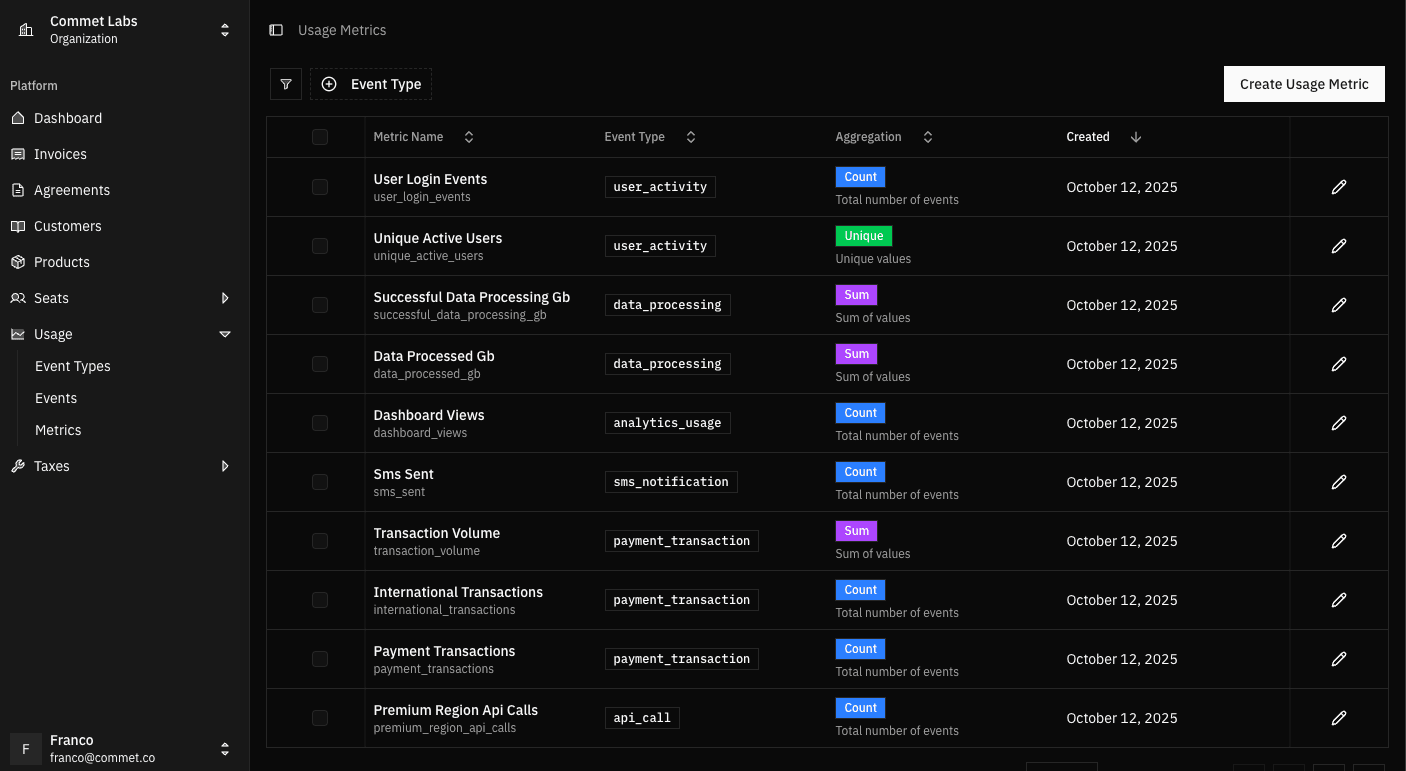Expand the Seats section in the sidebar
This screenshot has height=771, width=1406.
point(225,298)
